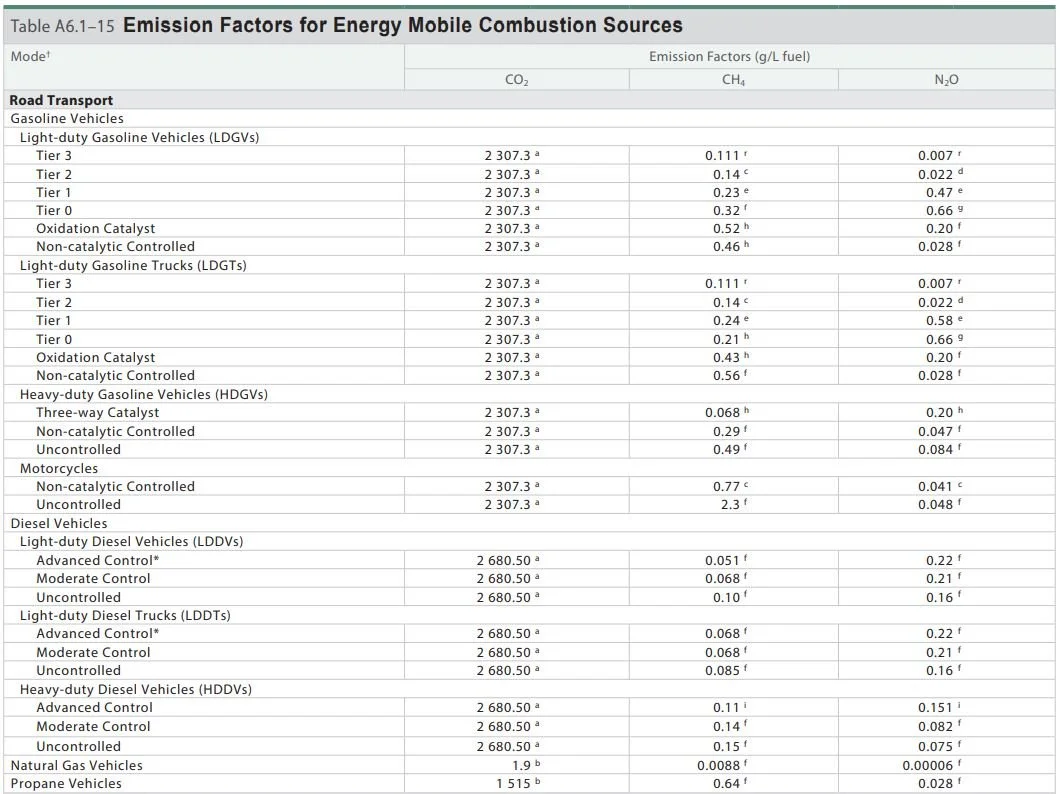Select the N2O column header
This screenshot has width=1060, height=794.
(x=946, y=80)
